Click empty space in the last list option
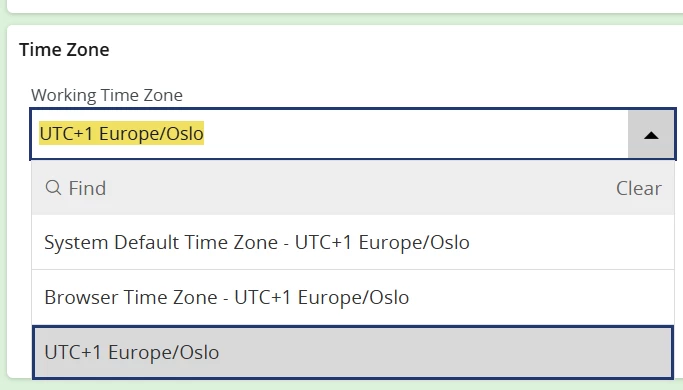This screenshot has width=683, height=390. [444, 352]
